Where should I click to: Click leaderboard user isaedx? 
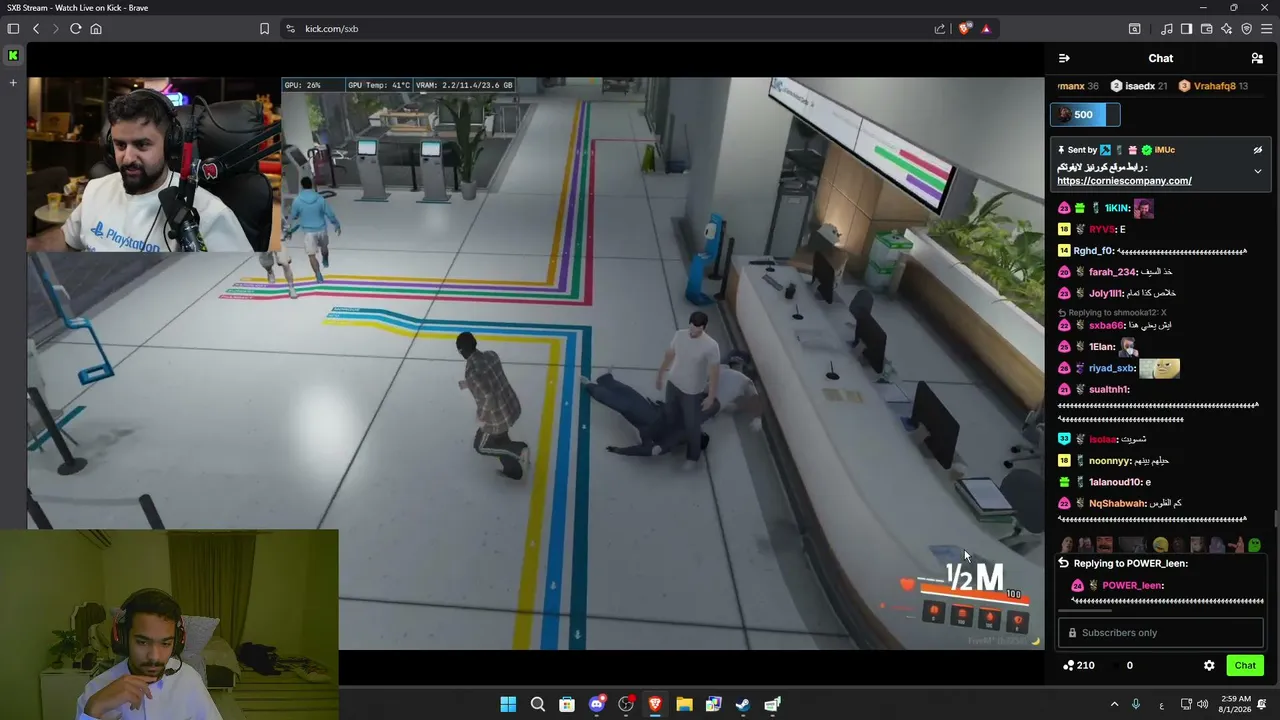point(1139,86)
